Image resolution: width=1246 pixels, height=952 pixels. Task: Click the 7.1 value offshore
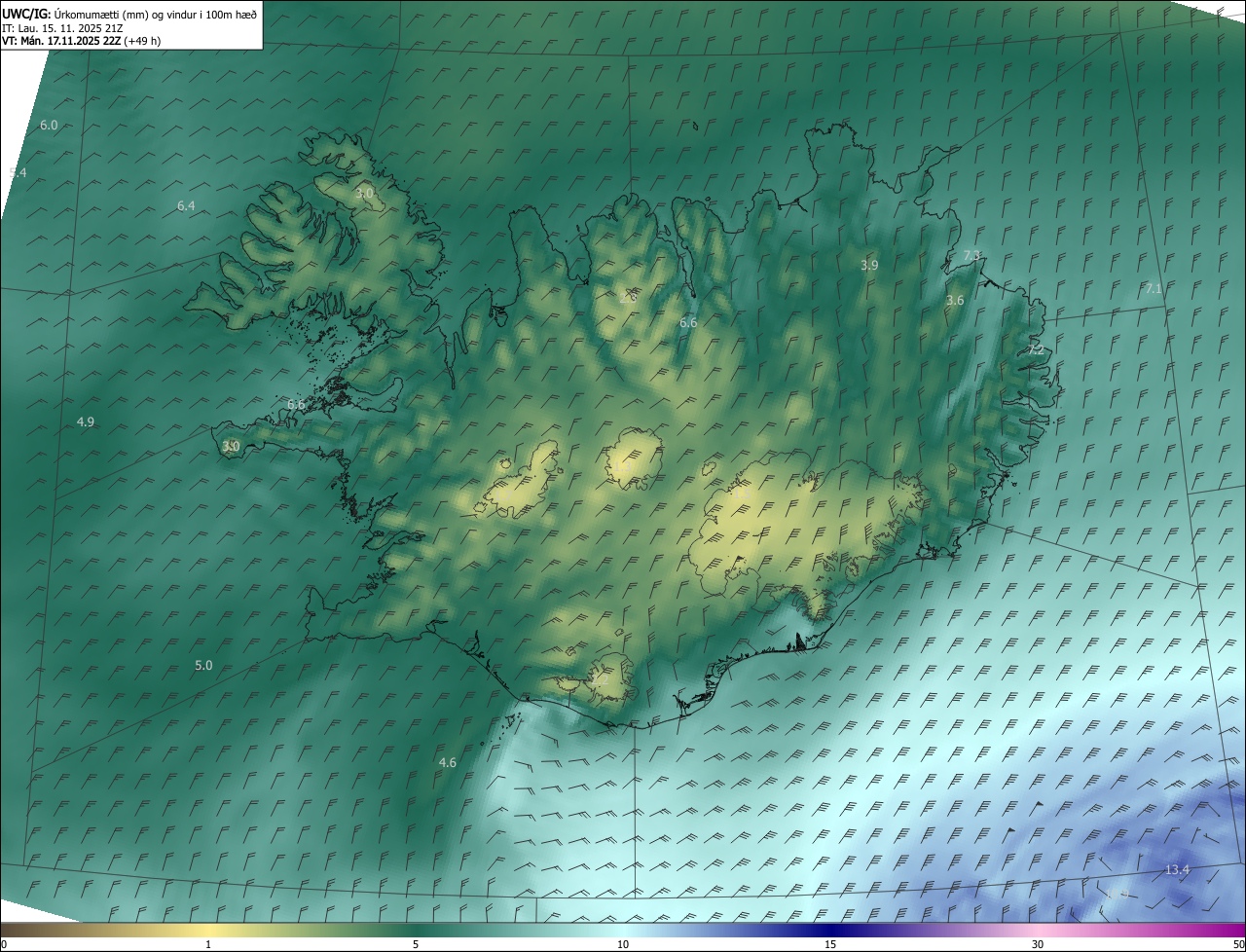pos(1154,288)
